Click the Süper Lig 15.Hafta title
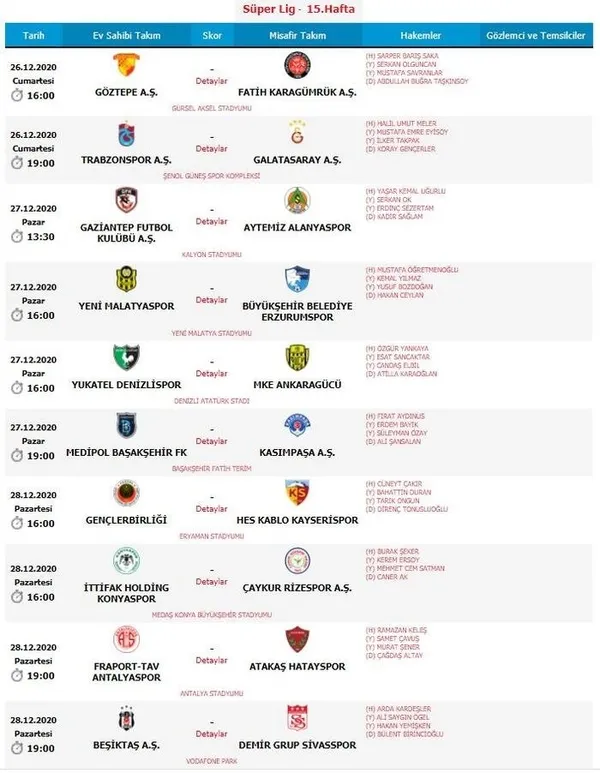600x773 pixels. pyautogui.click(x=298, y=9)
